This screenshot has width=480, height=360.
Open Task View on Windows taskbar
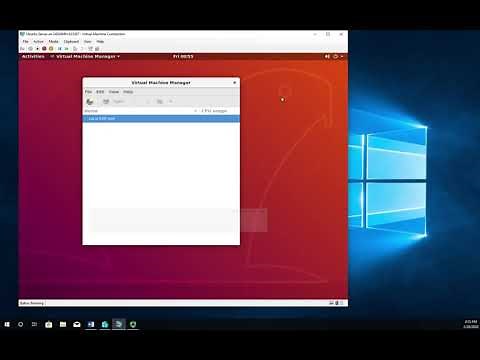(34, 324)
